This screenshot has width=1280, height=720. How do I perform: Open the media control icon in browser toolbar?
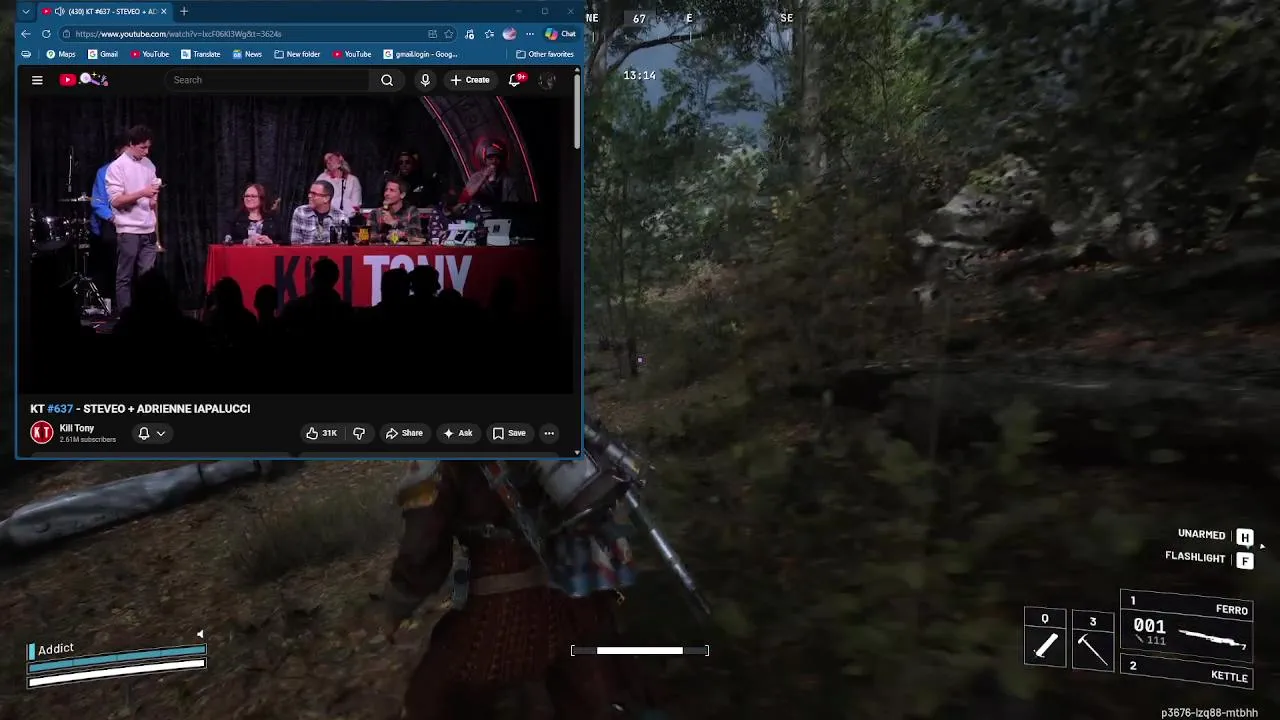(469, 34)
